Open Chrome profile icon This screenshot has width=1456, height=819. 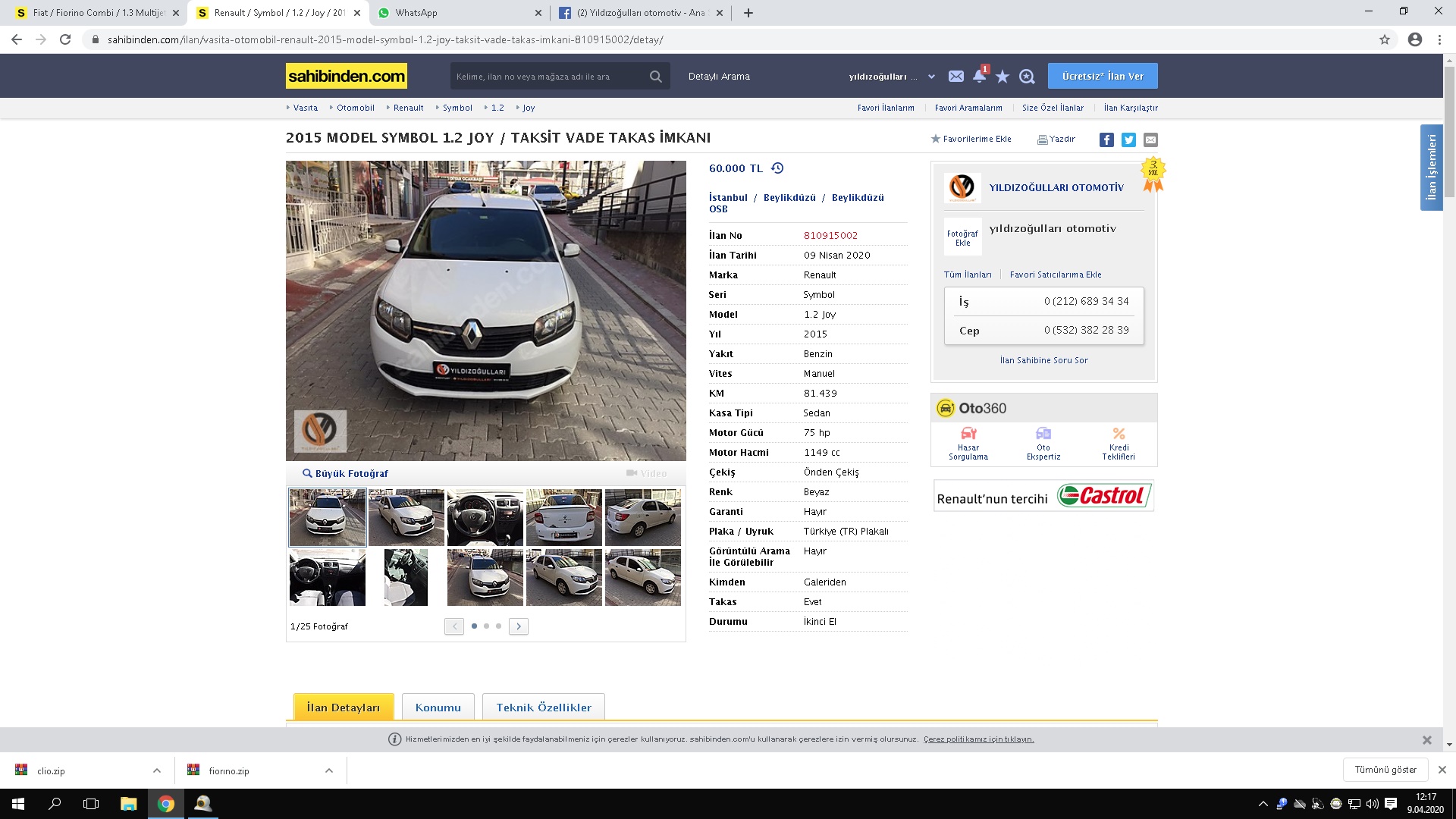pos(1415,39)
